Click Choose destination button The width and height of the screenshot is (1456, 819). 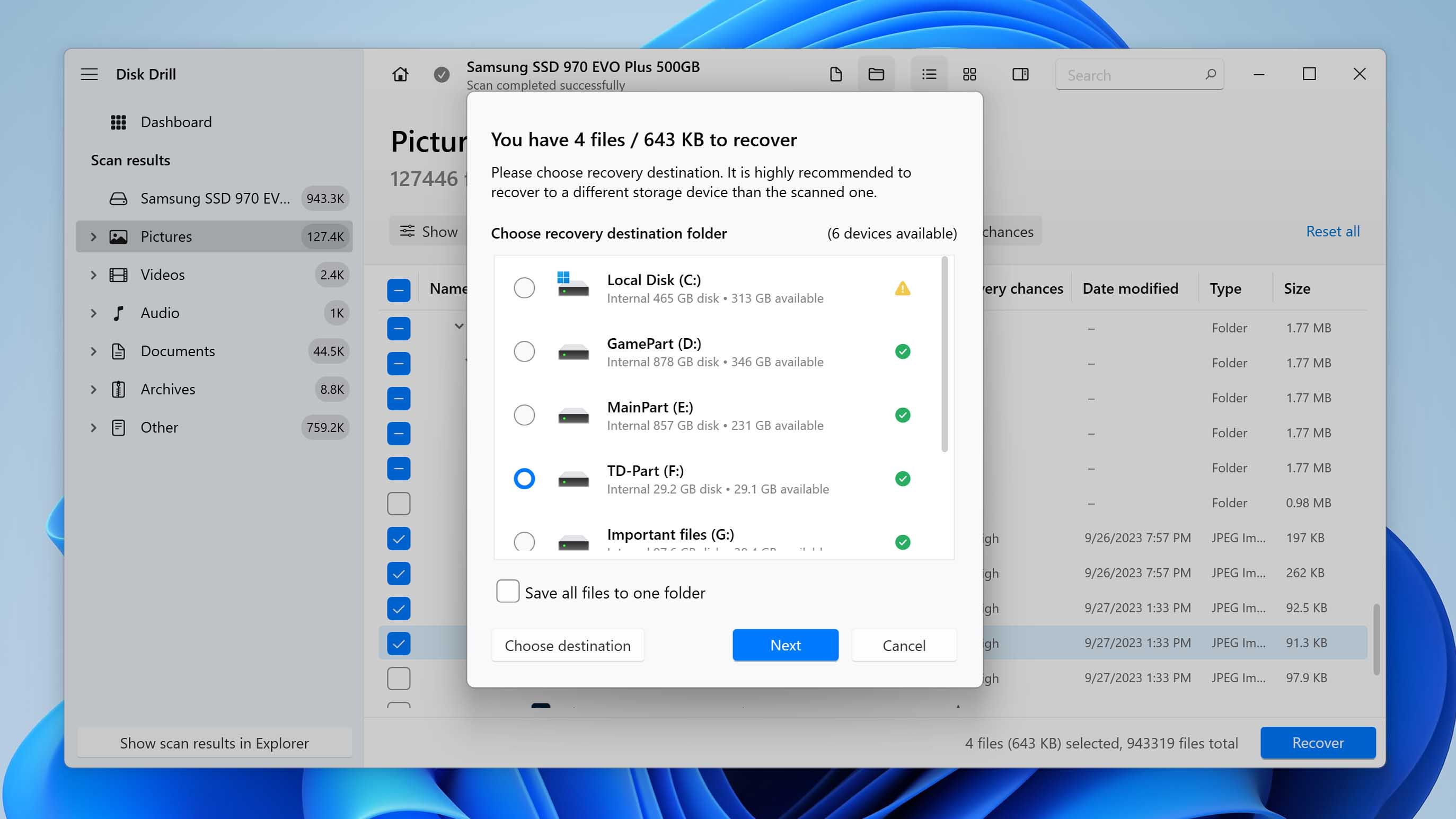tap(568, 645)
